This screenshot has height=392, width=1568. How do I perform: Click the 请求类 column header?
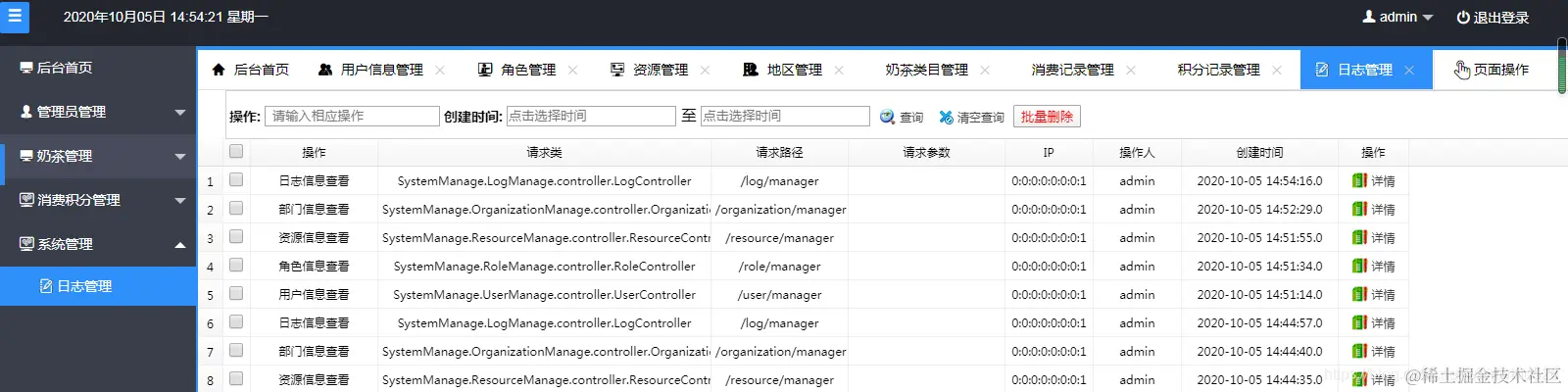[544, 153]
